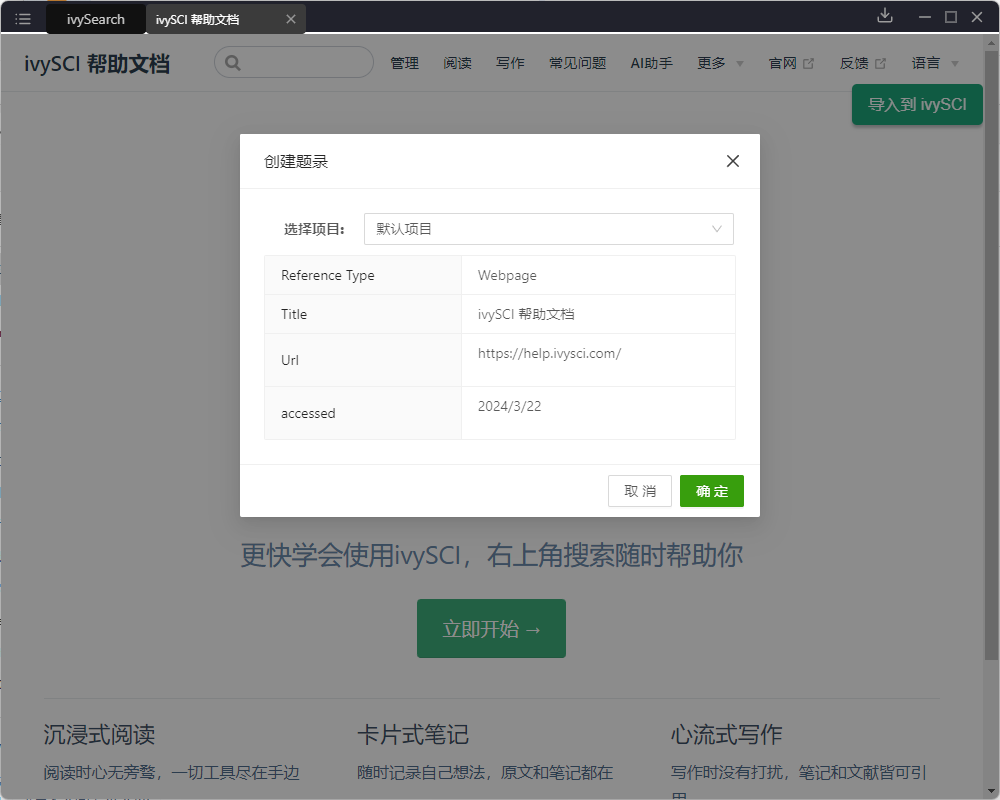Image resolution: width=1000 pixels, height=800 pixels.
Task: Expand the 更多 dropdown menu
Action: coord(720,63)
